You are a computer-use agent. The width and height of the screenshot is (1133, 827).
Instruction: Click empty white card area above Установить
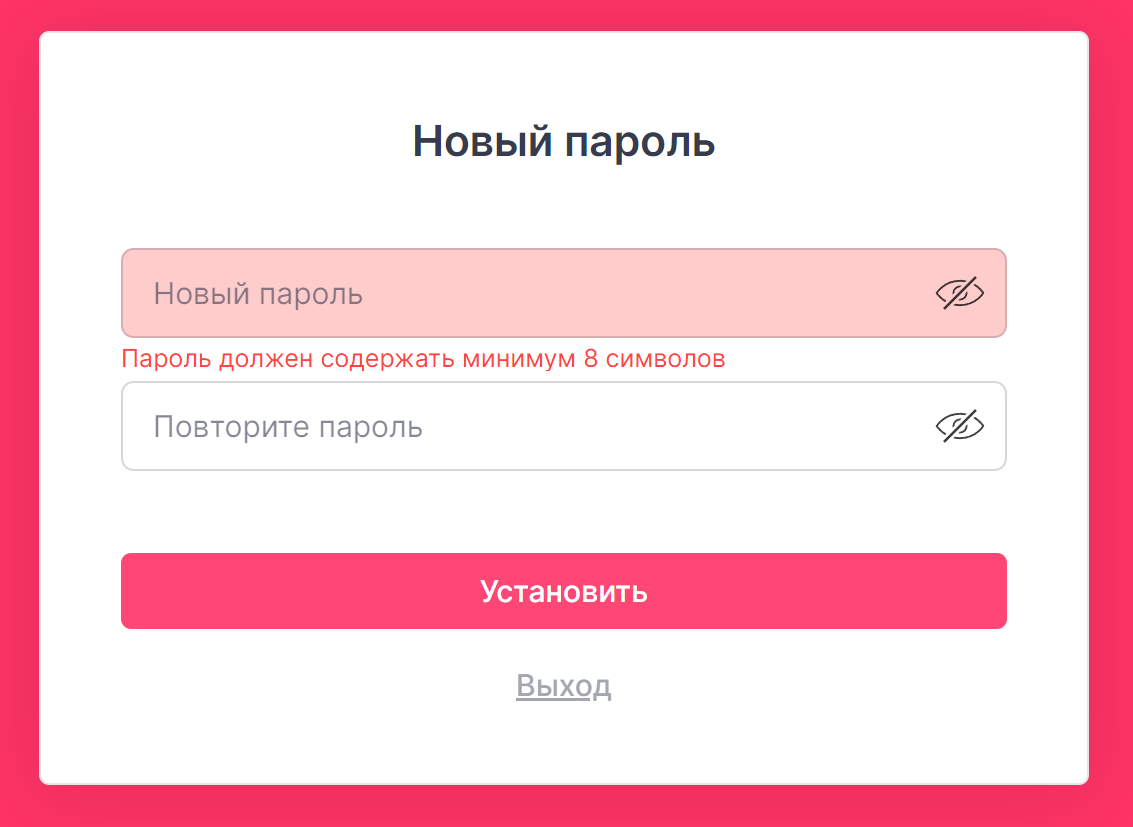point(564,511)
